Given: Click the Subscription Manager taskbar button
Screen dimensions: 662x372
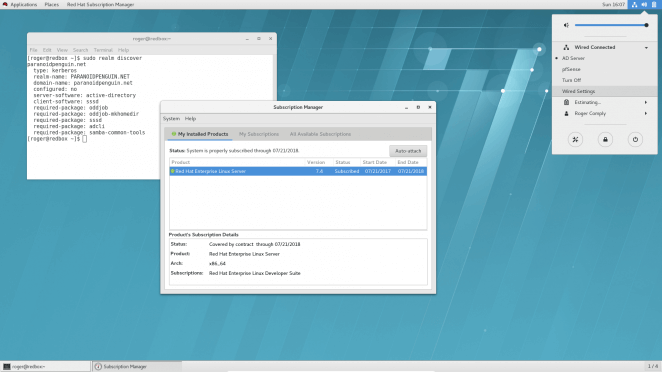Looking at the screenshot, I should [x=137, y=367].
